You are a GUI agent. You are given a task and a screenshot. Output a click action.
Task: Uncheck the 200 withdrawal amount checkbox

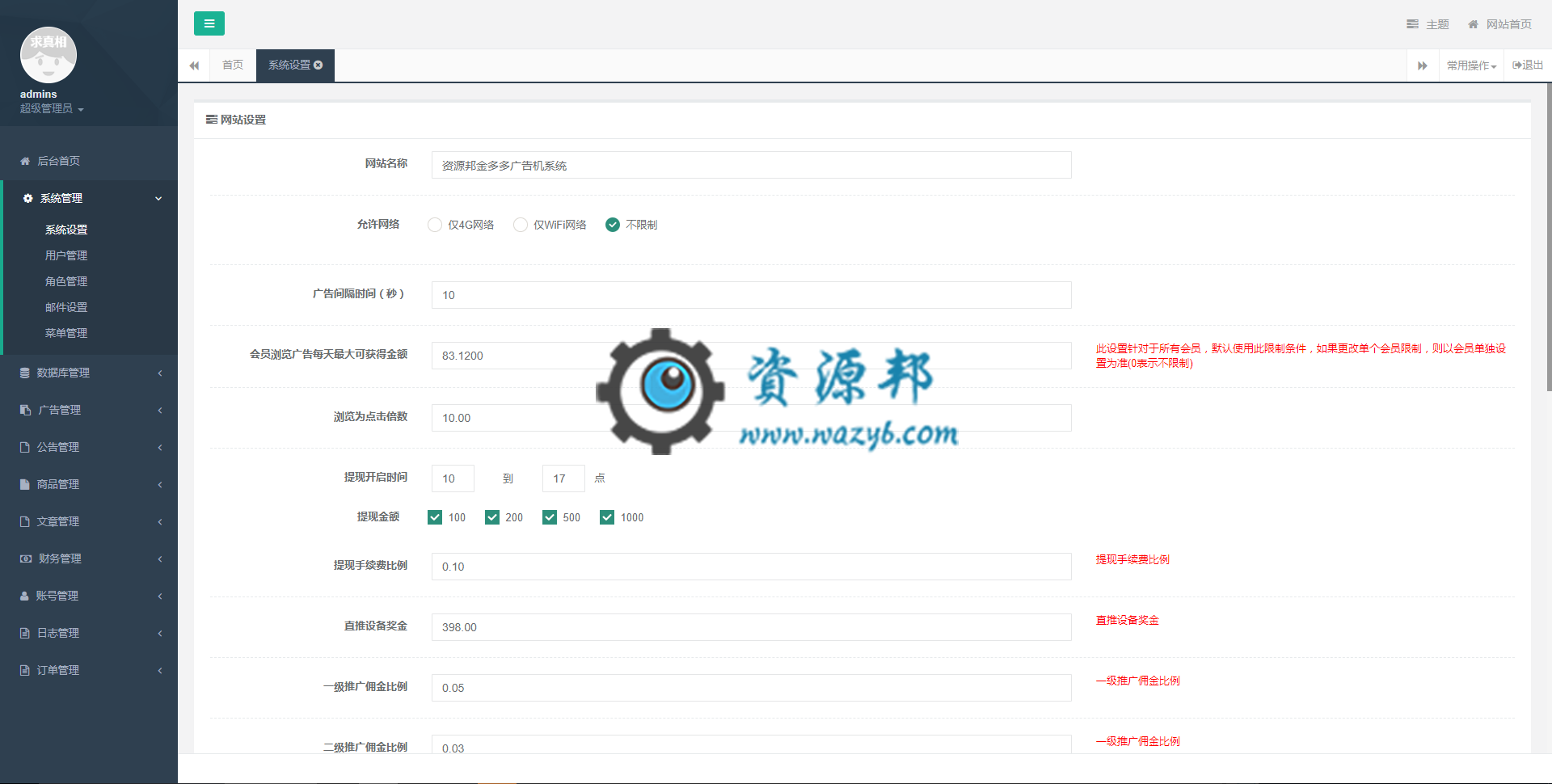[492, 517]
